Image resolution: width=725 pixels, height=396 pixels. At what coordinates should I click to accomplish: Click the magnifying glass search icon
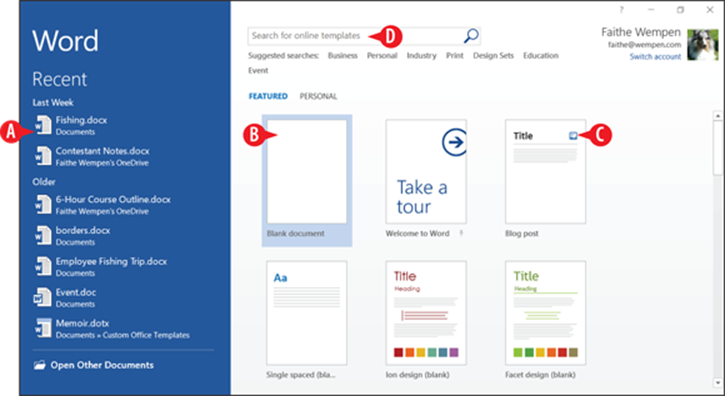[x=471, y=36]
